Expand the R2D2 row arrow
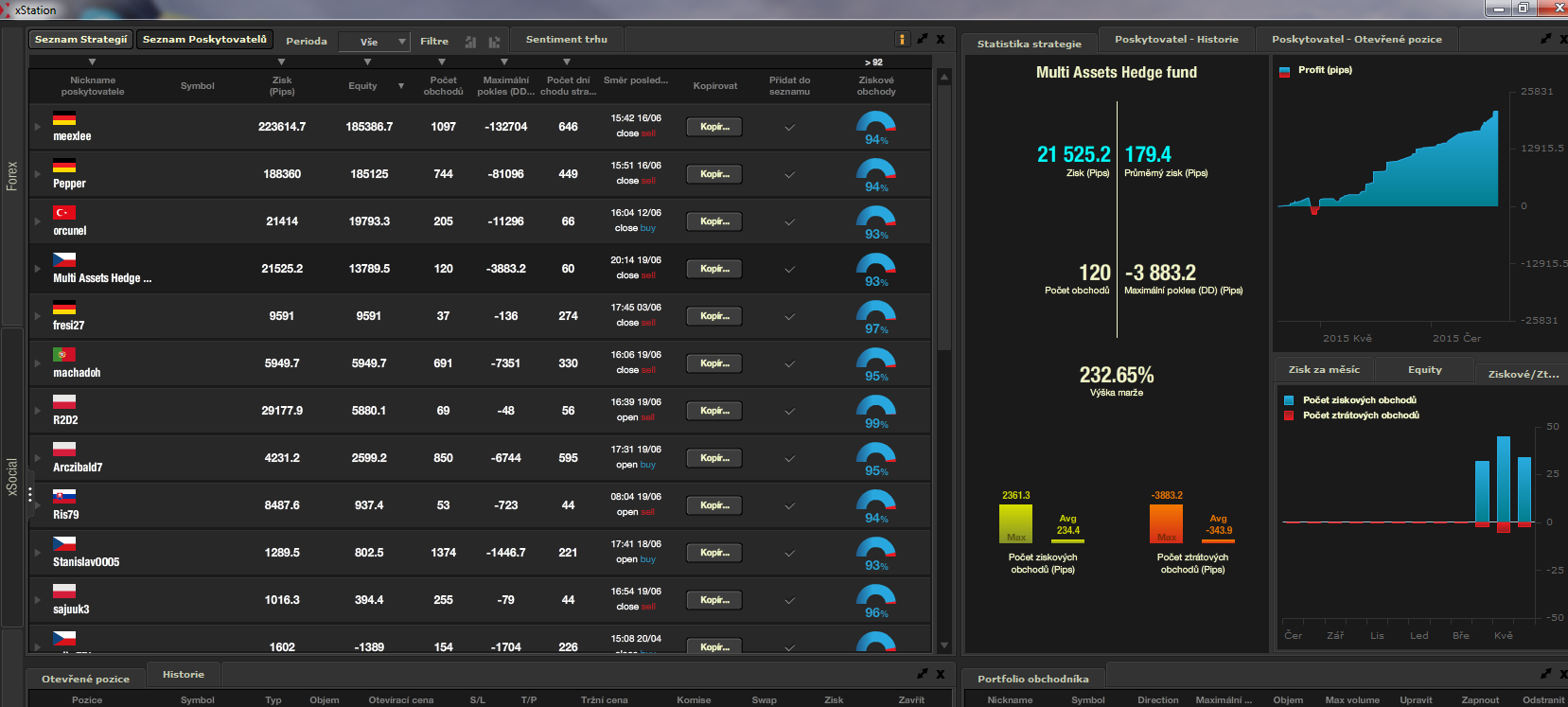The image size is (1568, 707). (x=38, y=411)
